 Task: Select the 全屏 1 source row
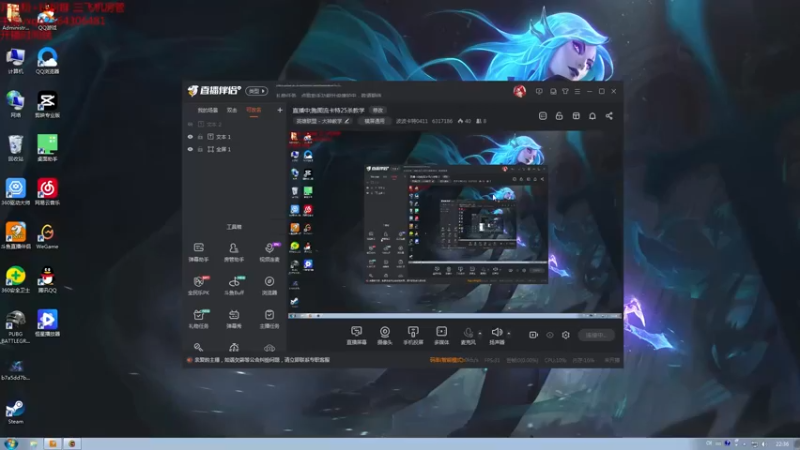[235, 149]
